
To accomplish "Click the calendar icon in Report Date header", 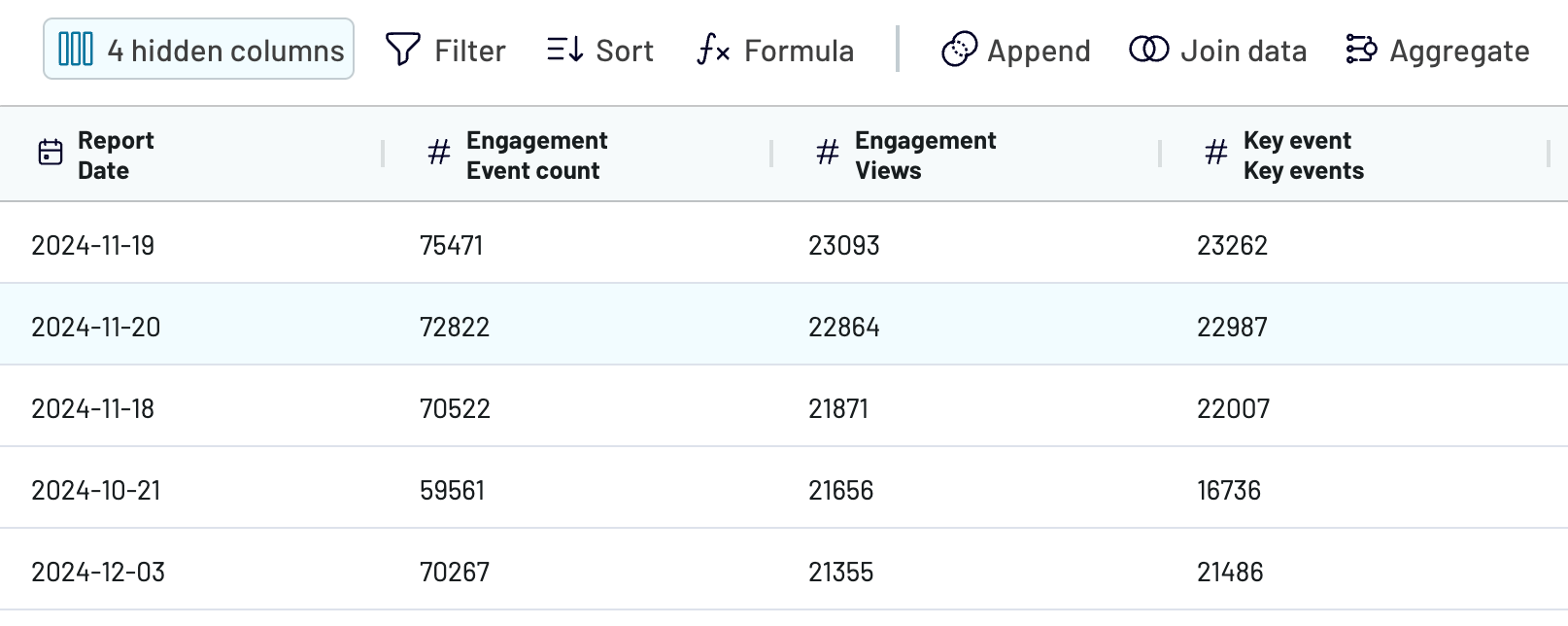I will click(51, 153).
